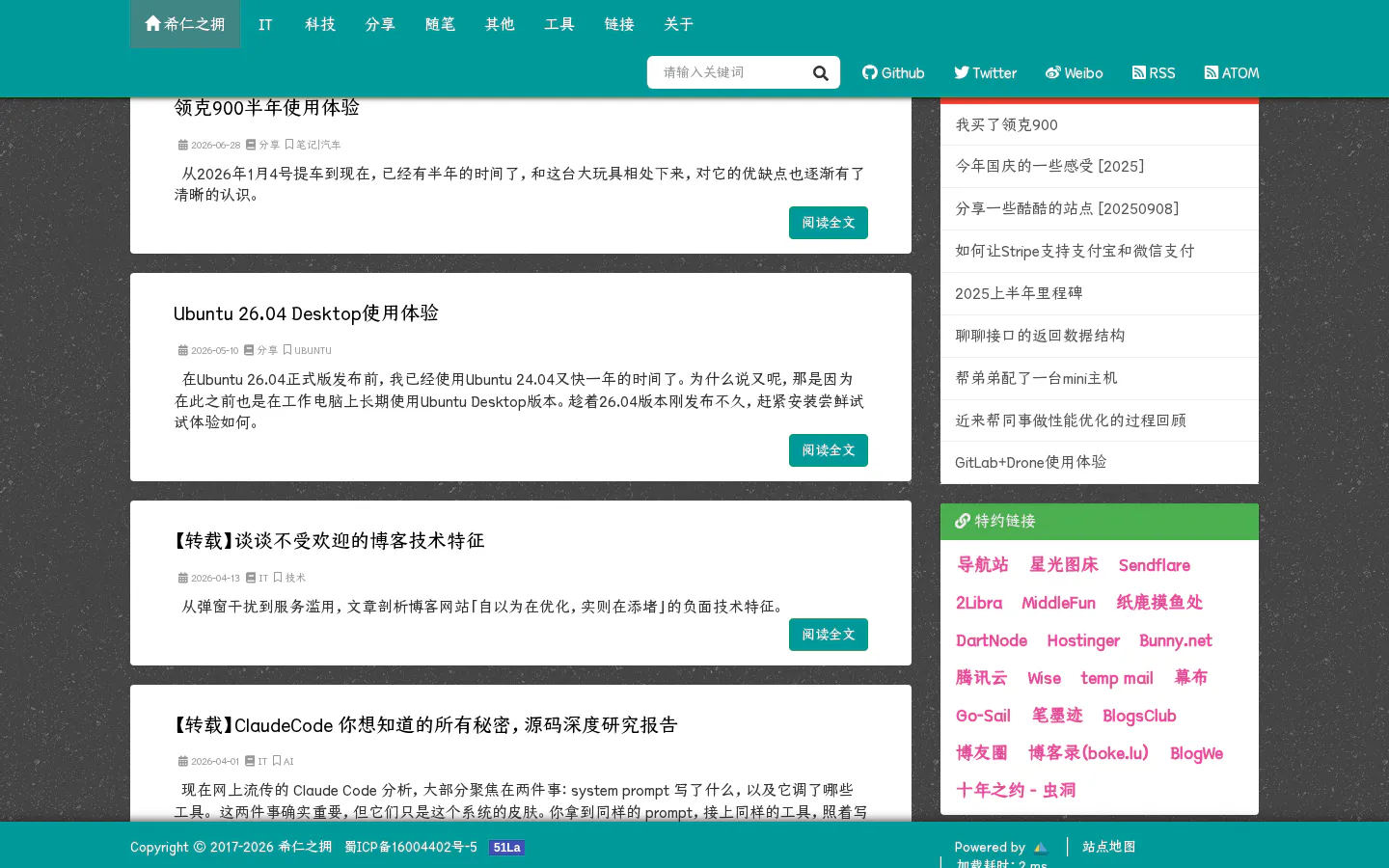Open the ATOM feed link

click(1232, 73)
